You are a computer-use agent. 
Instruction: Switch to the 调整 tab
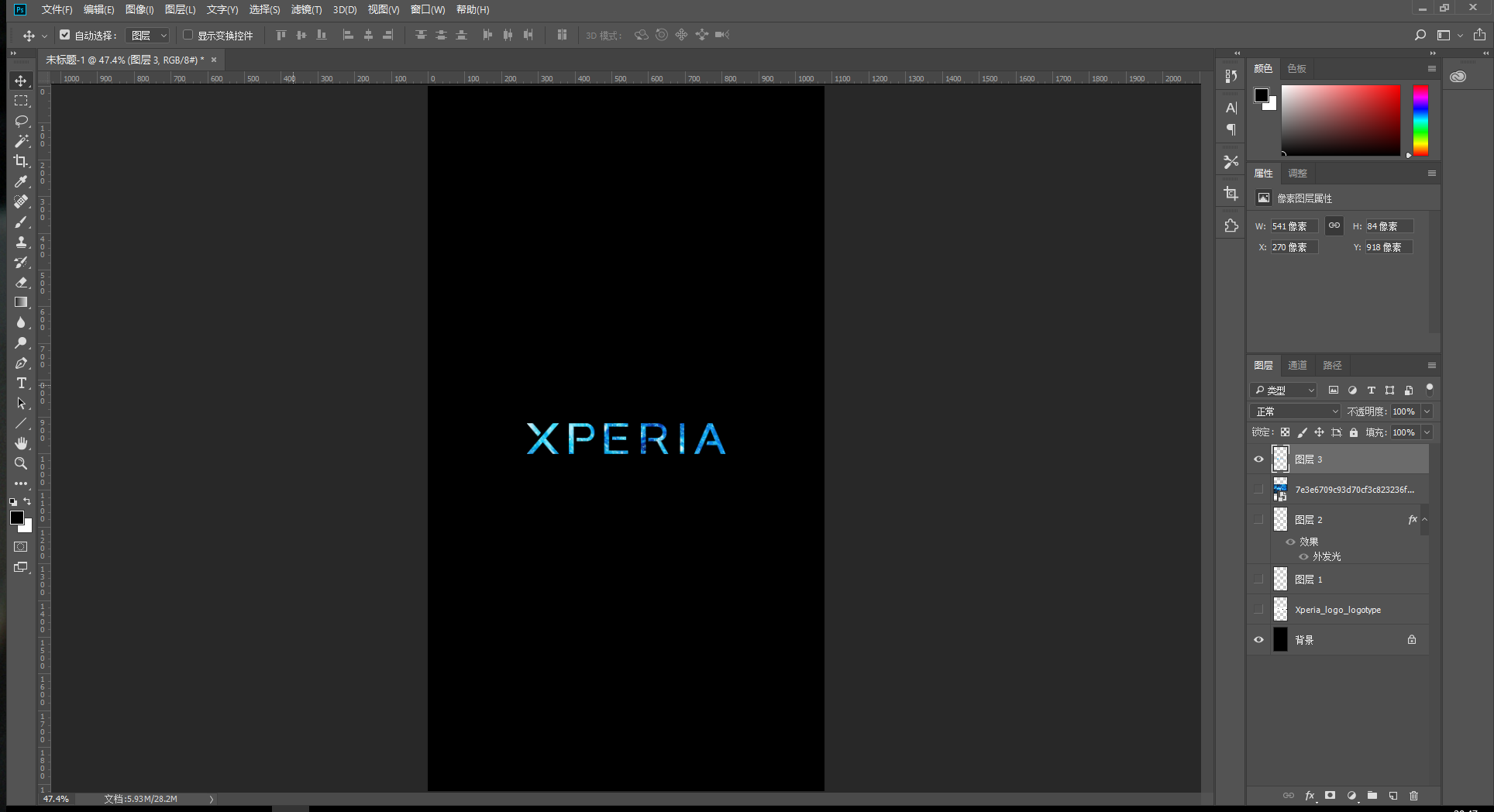1297,174
